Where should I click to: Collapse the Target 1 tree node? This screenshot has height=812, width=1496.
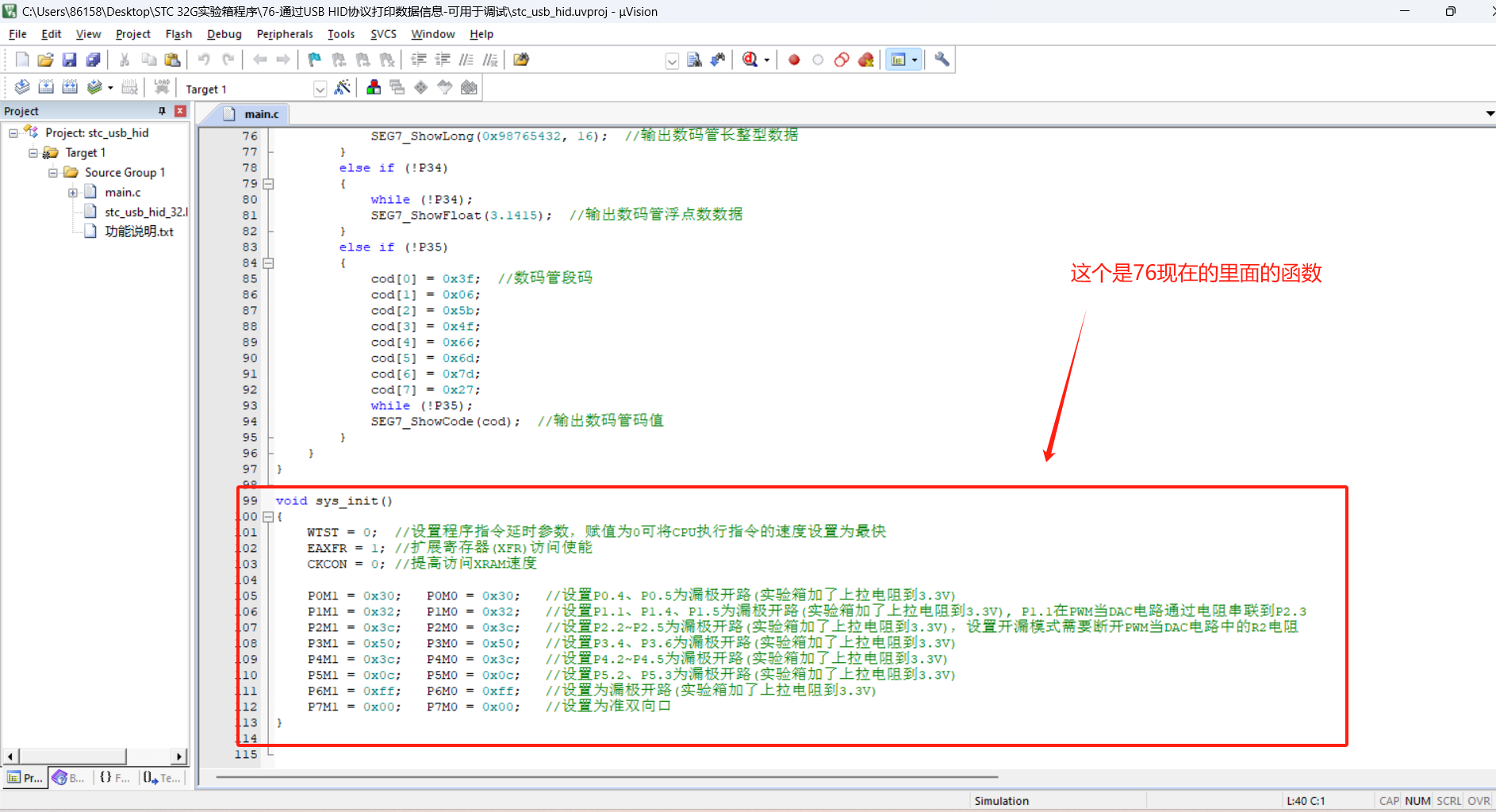[x=33, y=153]
